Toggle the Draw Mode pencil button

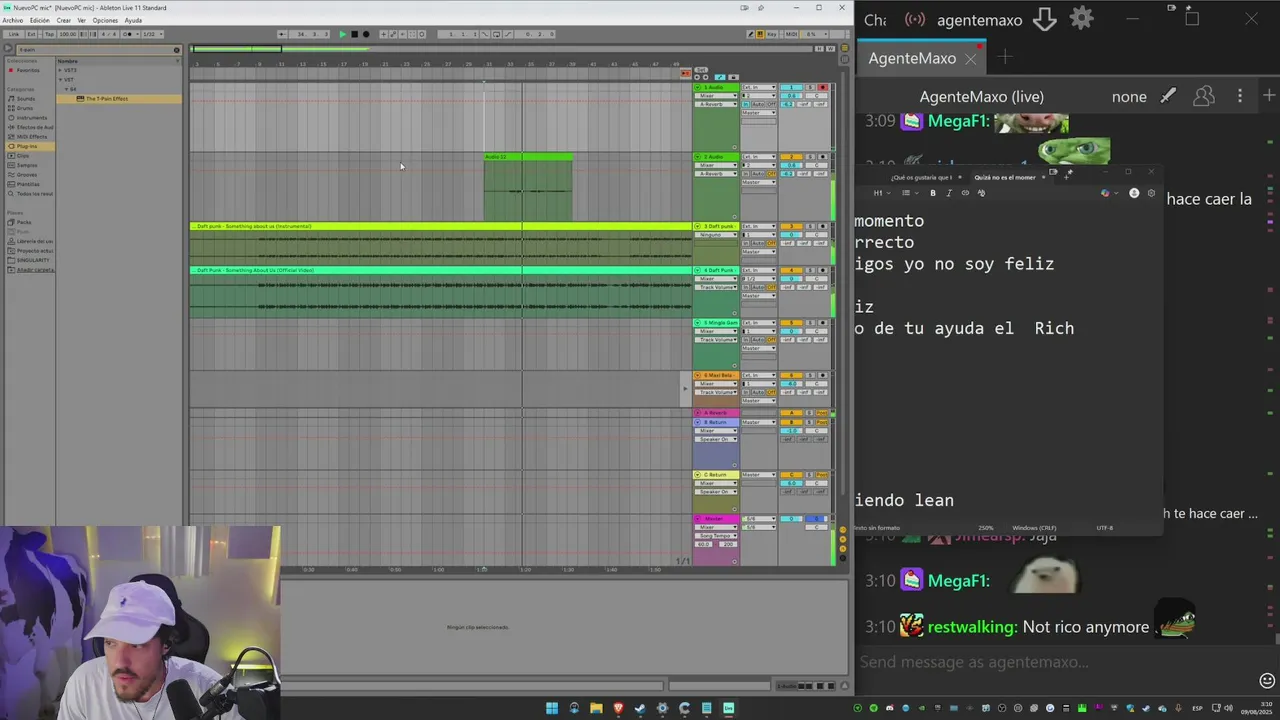point(751,34)
